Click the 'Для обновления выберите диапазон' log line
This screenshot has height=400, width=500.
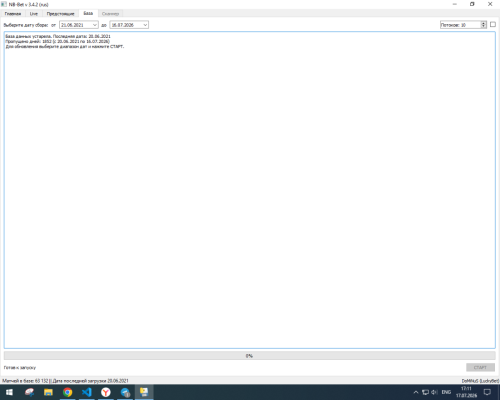(65, 47)
